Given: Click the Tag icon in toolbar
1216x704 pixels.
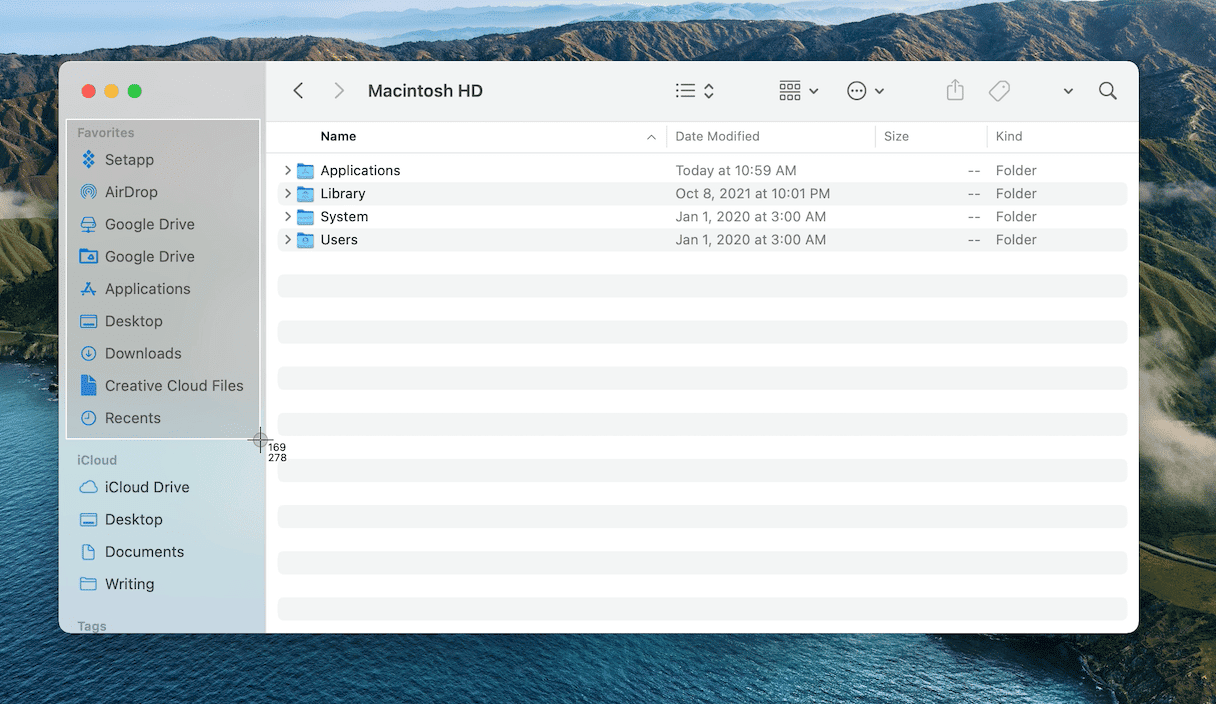Looking at the screenshot, I should pos(999,91).
